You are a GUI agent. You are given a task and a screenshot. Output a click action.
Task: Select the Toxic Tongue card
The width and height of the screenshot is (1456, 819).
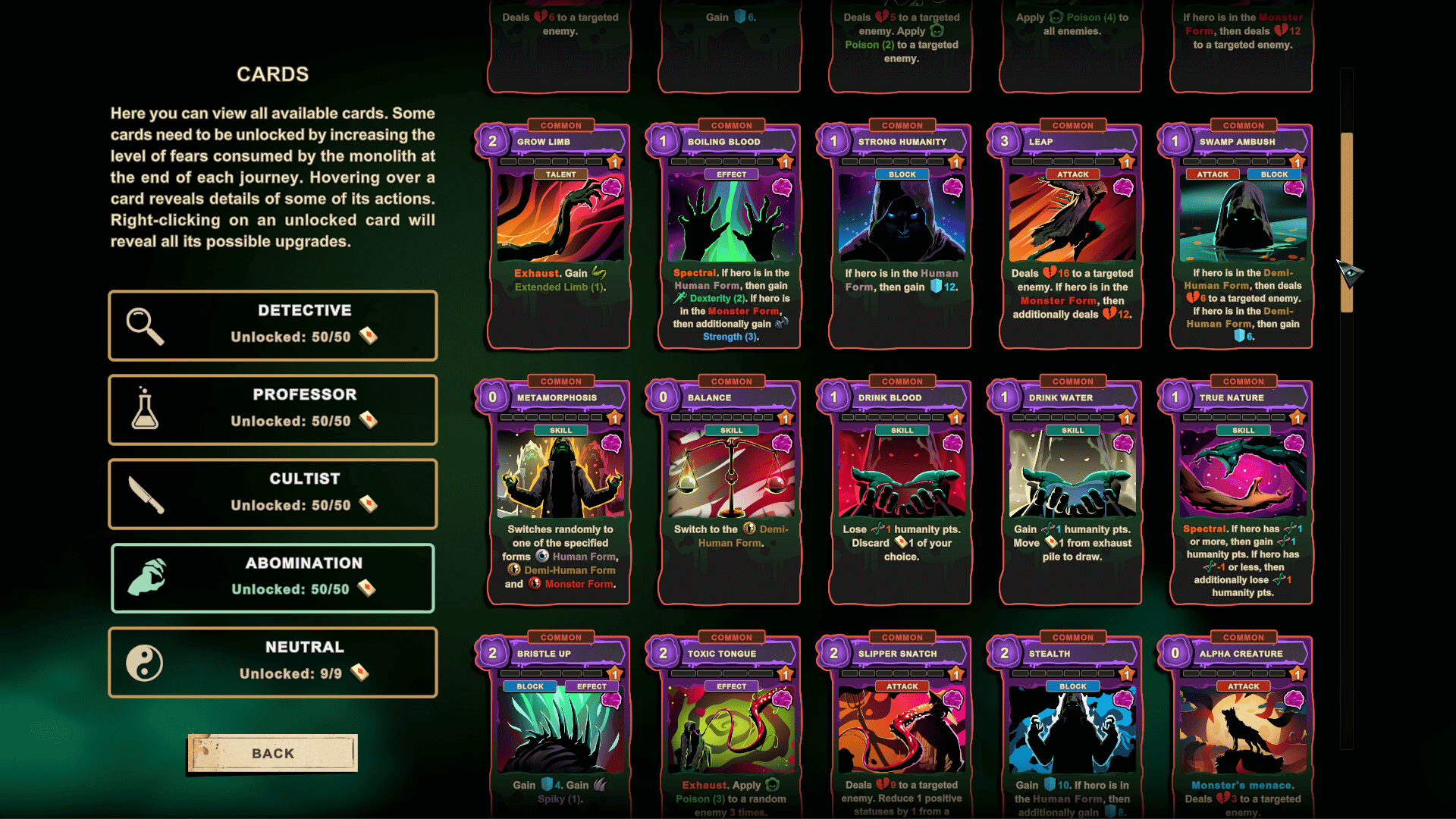pyautogui.click(x=731, y=726)
